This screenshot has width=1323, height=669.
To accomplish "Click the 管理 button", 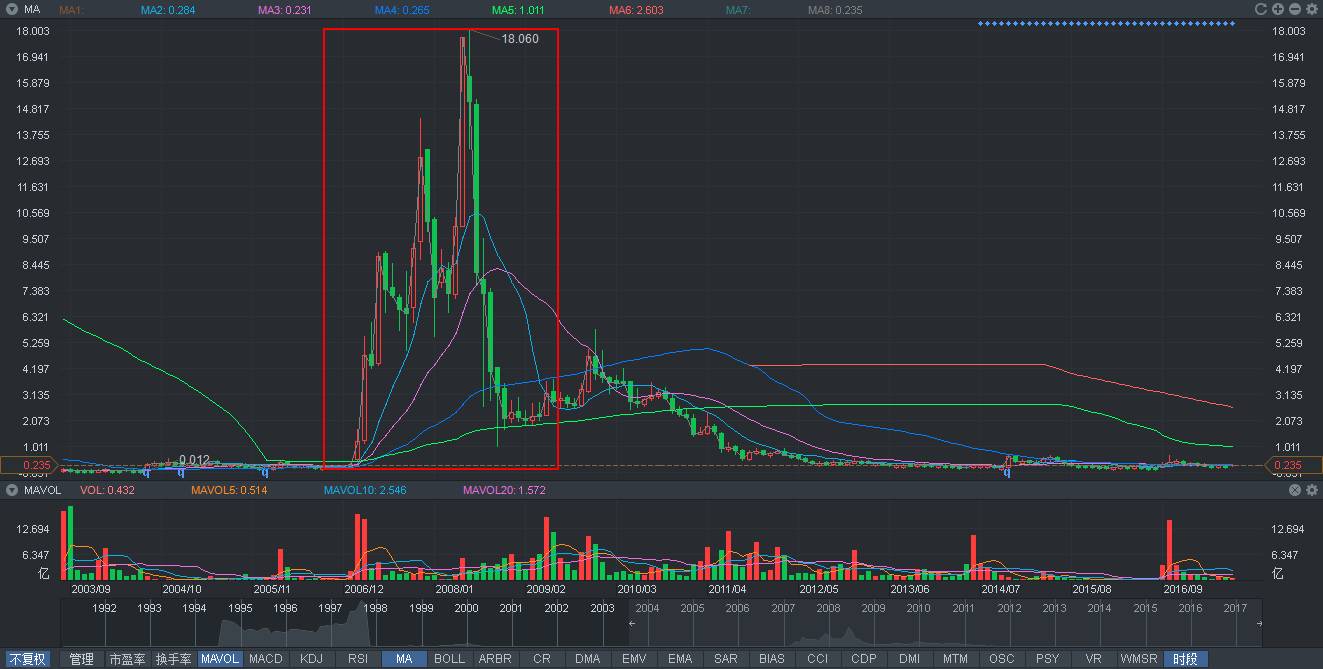I will click(x=81, y=659).
